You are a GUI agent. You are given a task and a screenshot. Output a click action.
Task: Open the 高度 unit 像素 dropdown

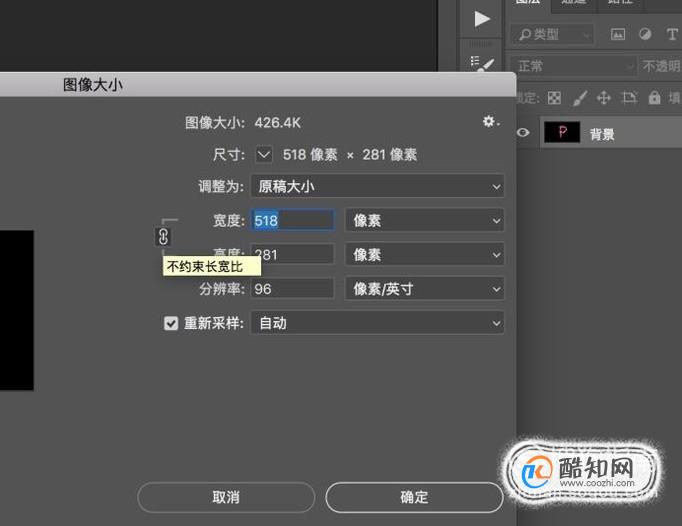(425, 255)
